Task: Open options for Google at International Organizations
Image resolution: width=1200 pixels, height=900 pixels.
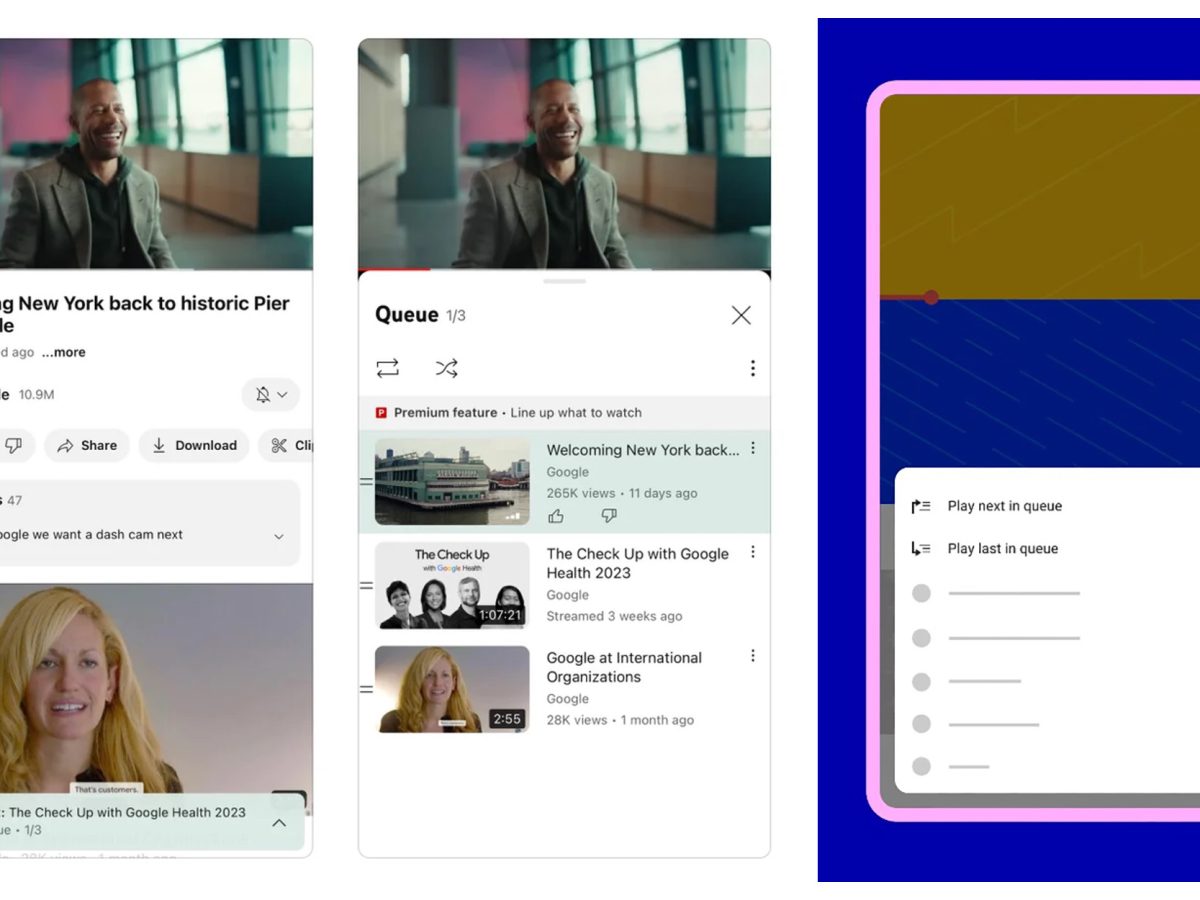Action: coord(753,656)
